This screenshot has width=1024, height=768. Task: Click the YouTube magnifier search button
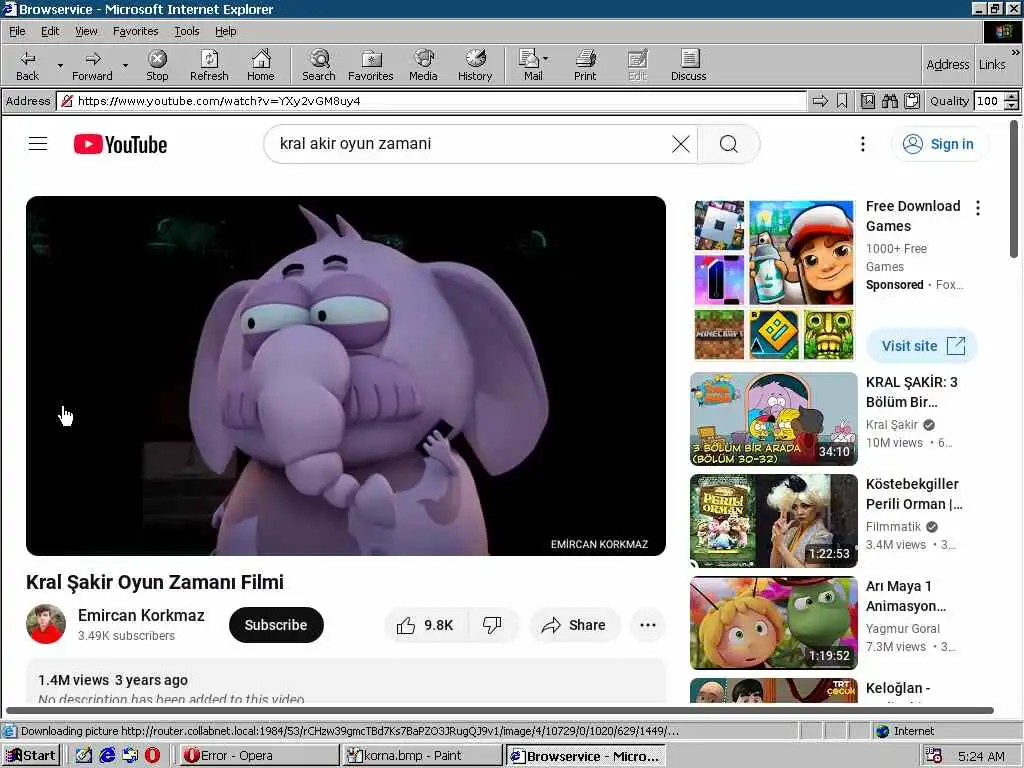729,144
